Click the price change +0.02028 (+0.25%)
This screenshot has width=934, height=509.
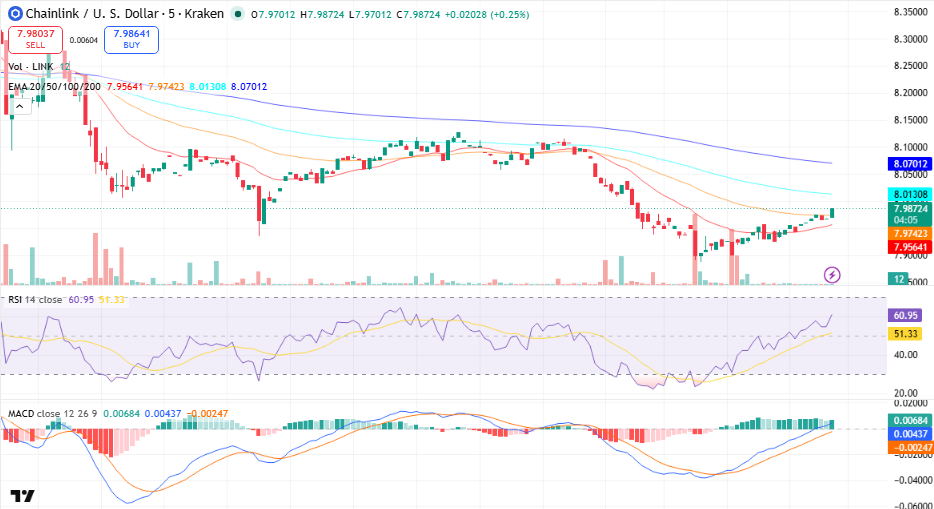487,14
